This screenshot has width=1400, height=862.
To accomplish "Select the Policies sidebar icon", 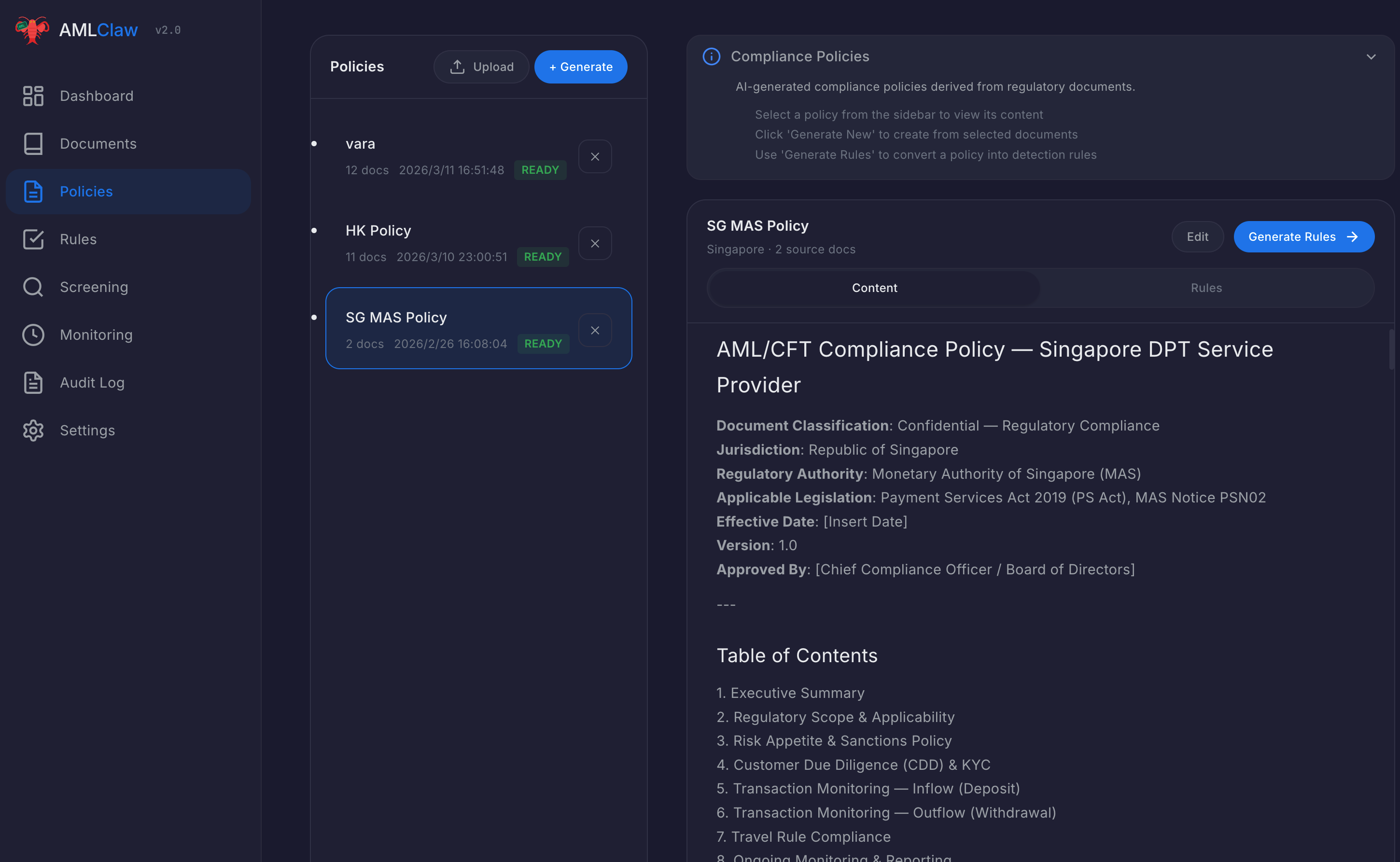I will tap(33, 192).
